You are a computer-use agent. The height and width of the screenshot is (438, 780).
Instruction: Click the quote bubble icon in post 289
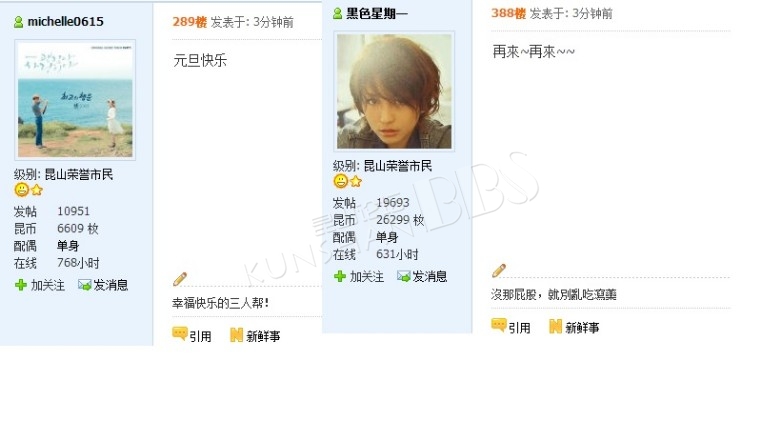[x=180, y=333]
